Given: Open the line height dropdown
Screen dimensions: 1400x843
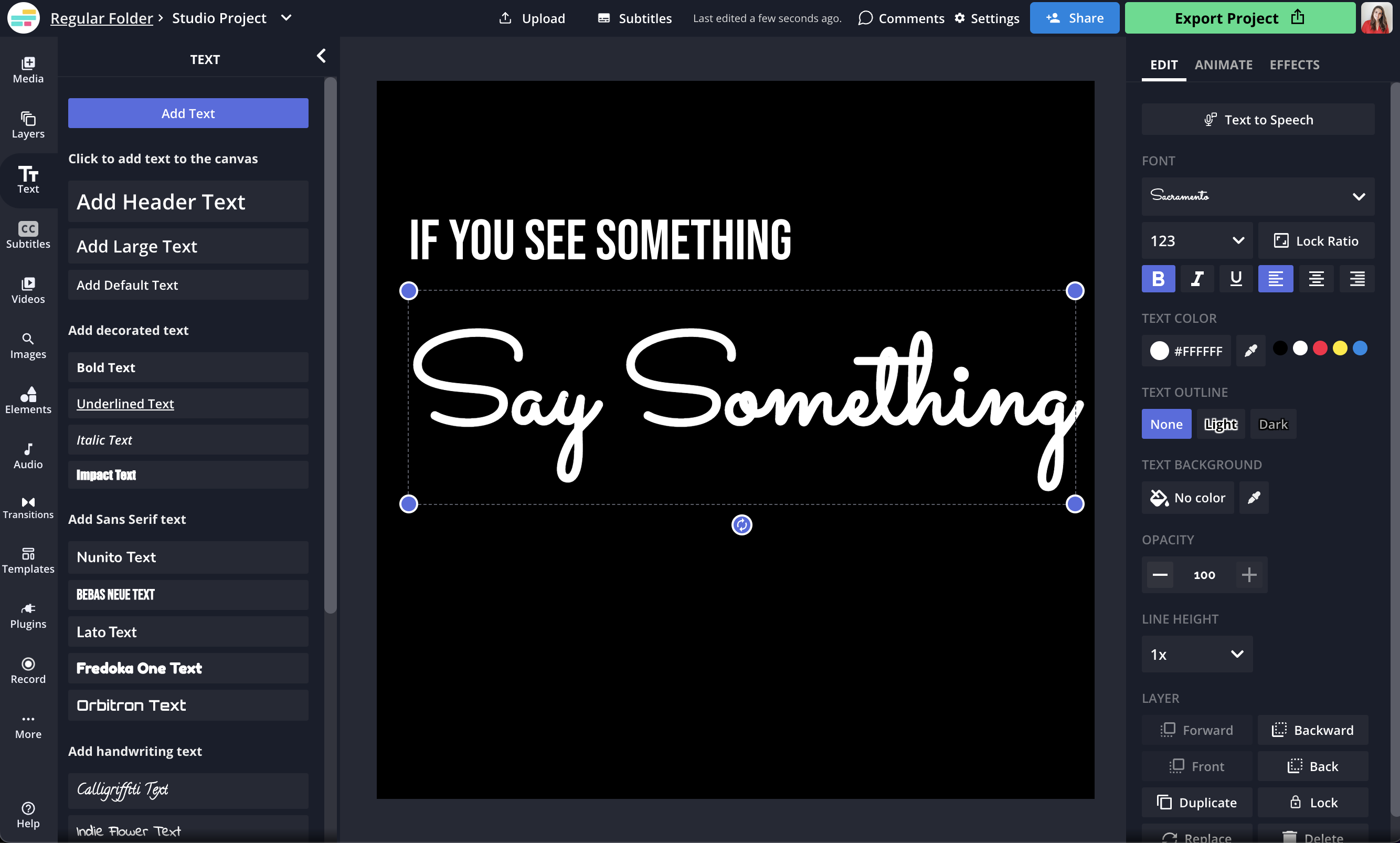Looking at the screenshot, I should click(1196, 654).
